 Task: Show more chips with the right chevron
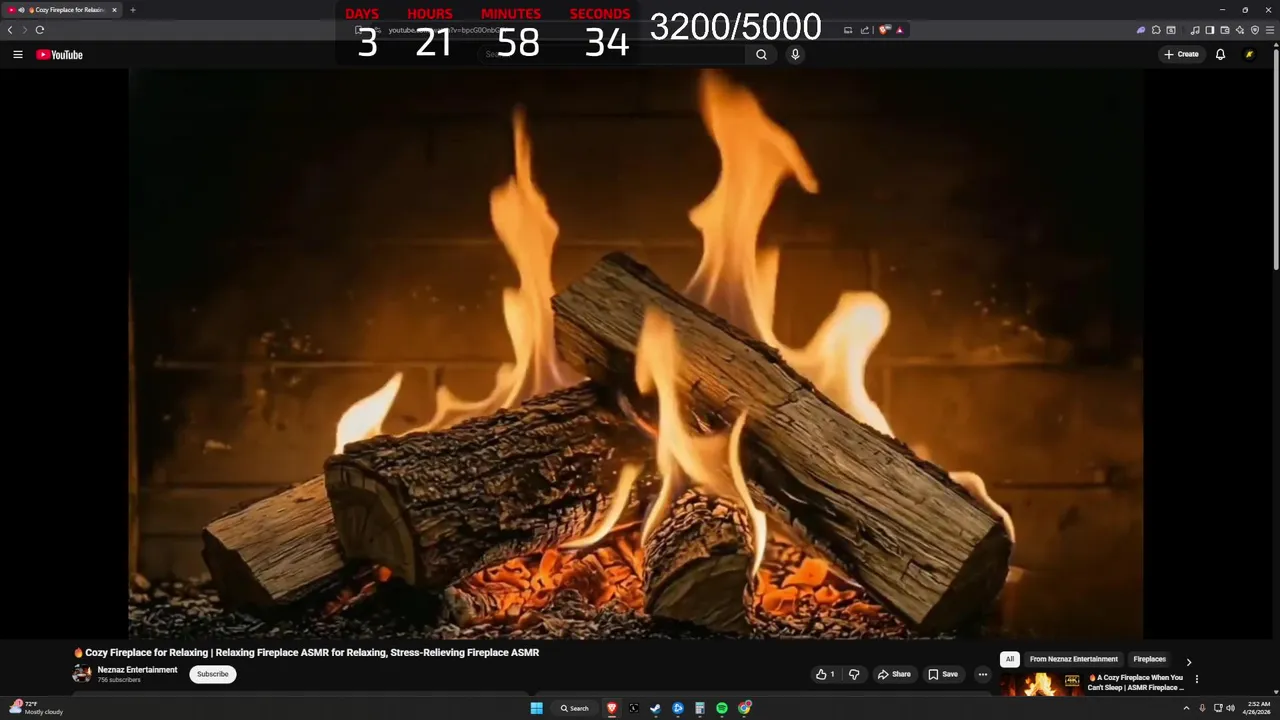coord(1188,661)
